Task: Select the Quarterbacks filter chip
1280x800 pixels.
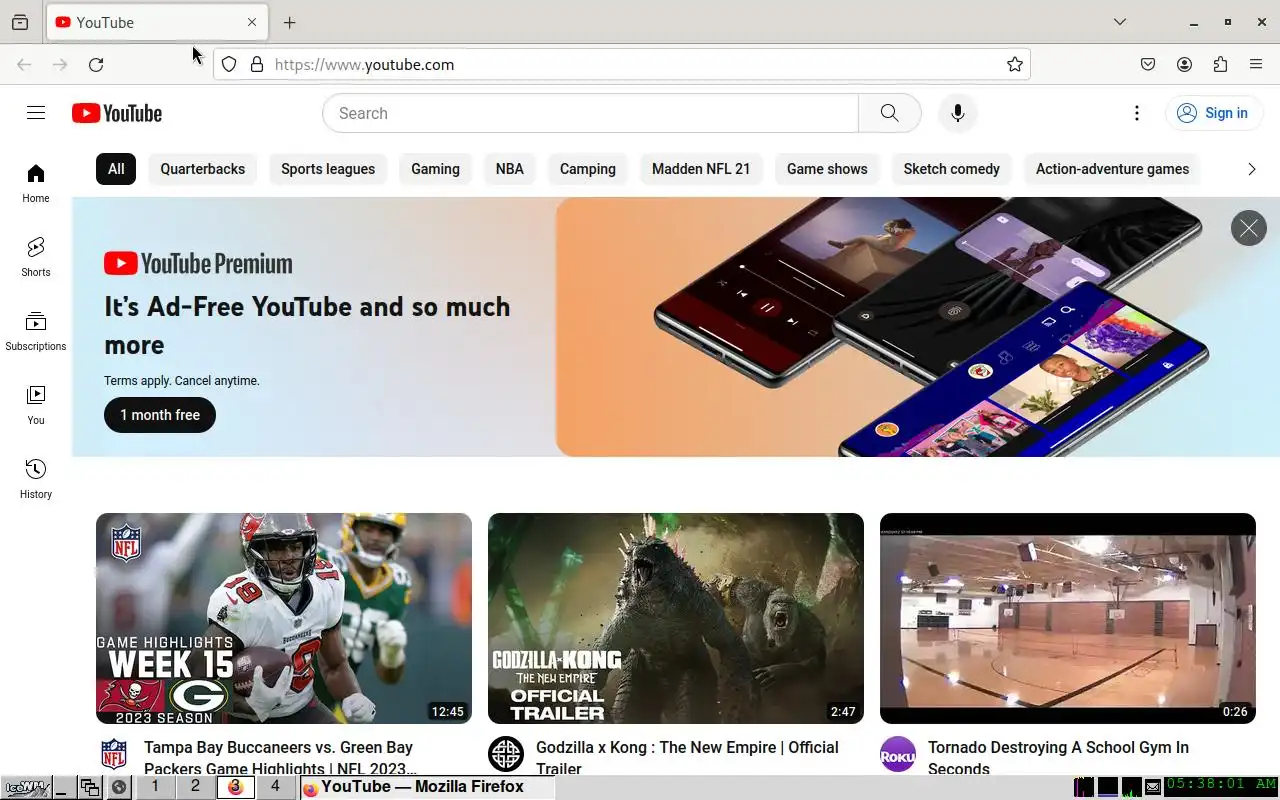Action: (202, 169)
